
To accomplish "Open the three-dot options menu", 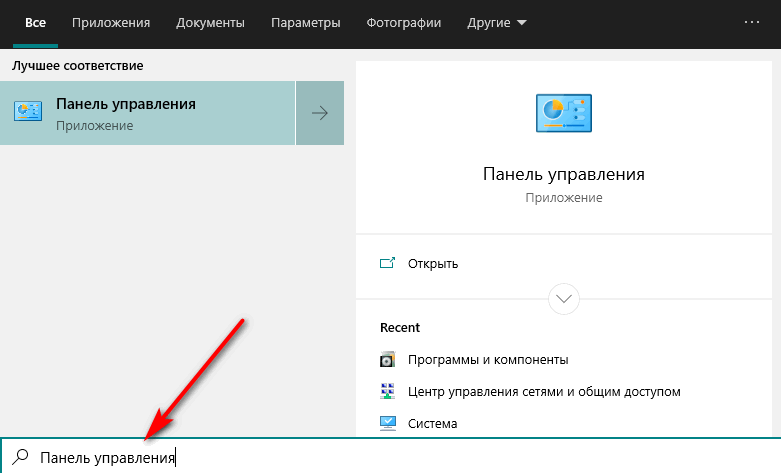I will tap(752, 22).
